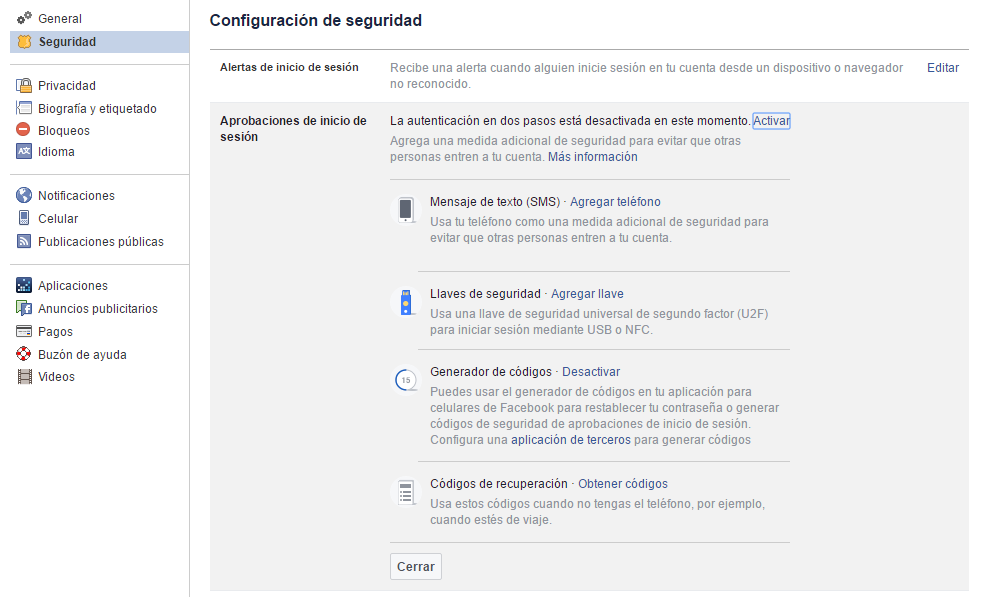Open Anuncios publicitarios settings
This screenshot has width=983, height=597.
point(100,309)
